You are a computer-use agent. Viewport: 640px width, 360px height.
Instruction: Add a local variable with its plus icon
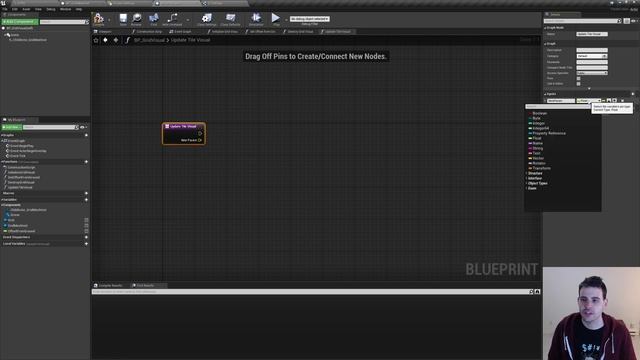86,244
